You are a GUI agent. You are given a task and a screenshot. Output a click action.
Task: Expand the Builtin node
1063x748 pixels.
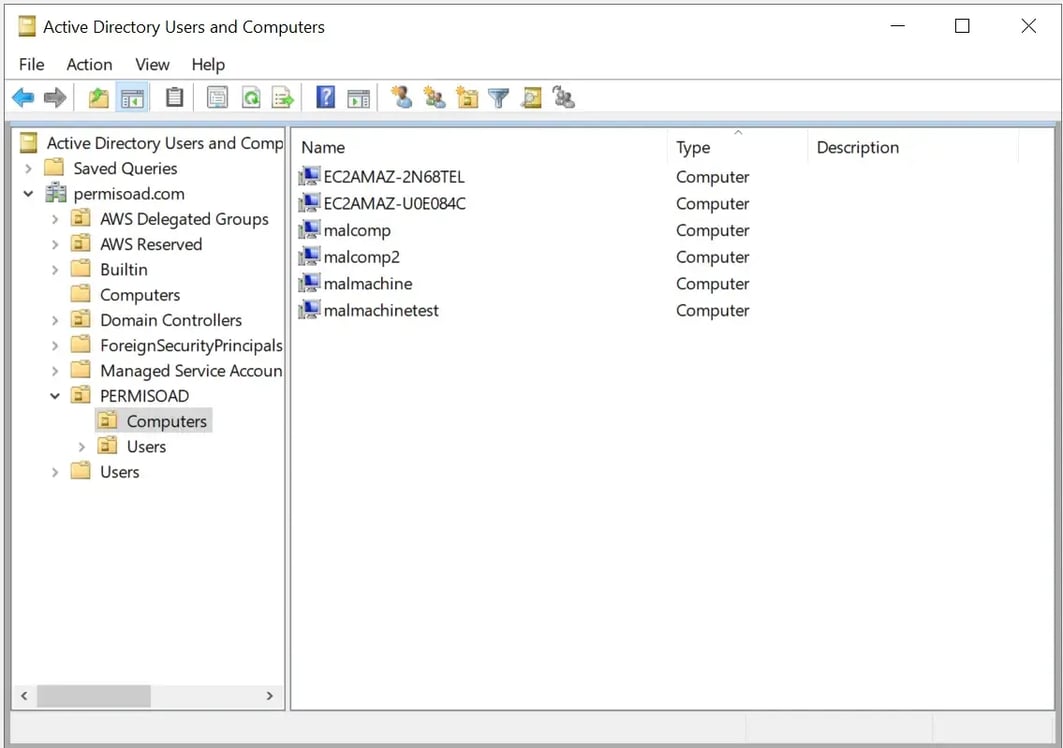[55, 270]
